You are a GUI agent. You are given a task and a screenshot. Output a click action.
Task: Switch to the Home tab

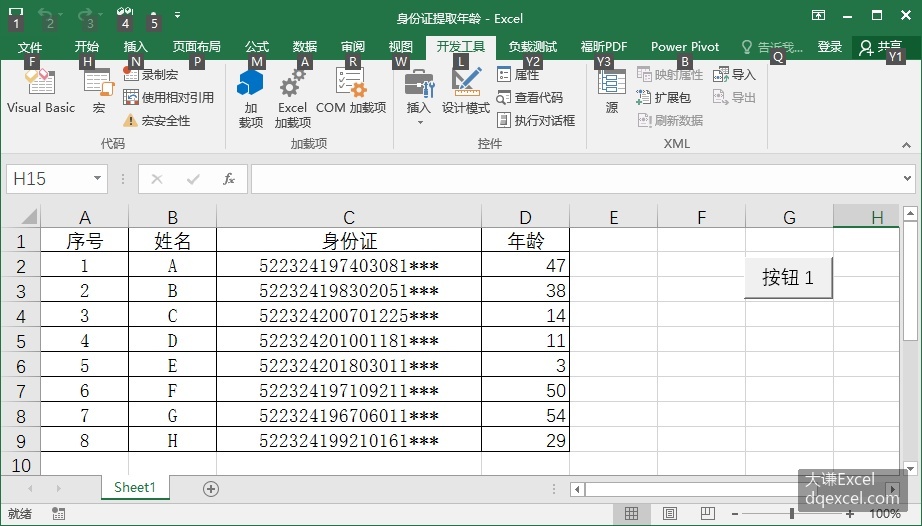click(x=86, y=46)
